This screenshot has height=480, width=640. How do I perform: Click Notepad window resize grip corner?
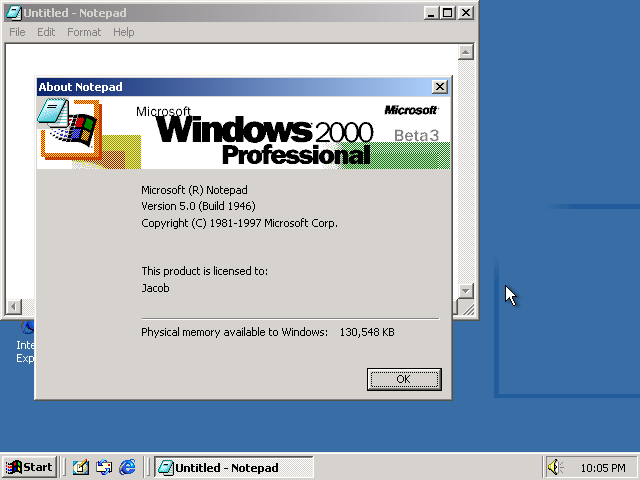pos(468,308)
